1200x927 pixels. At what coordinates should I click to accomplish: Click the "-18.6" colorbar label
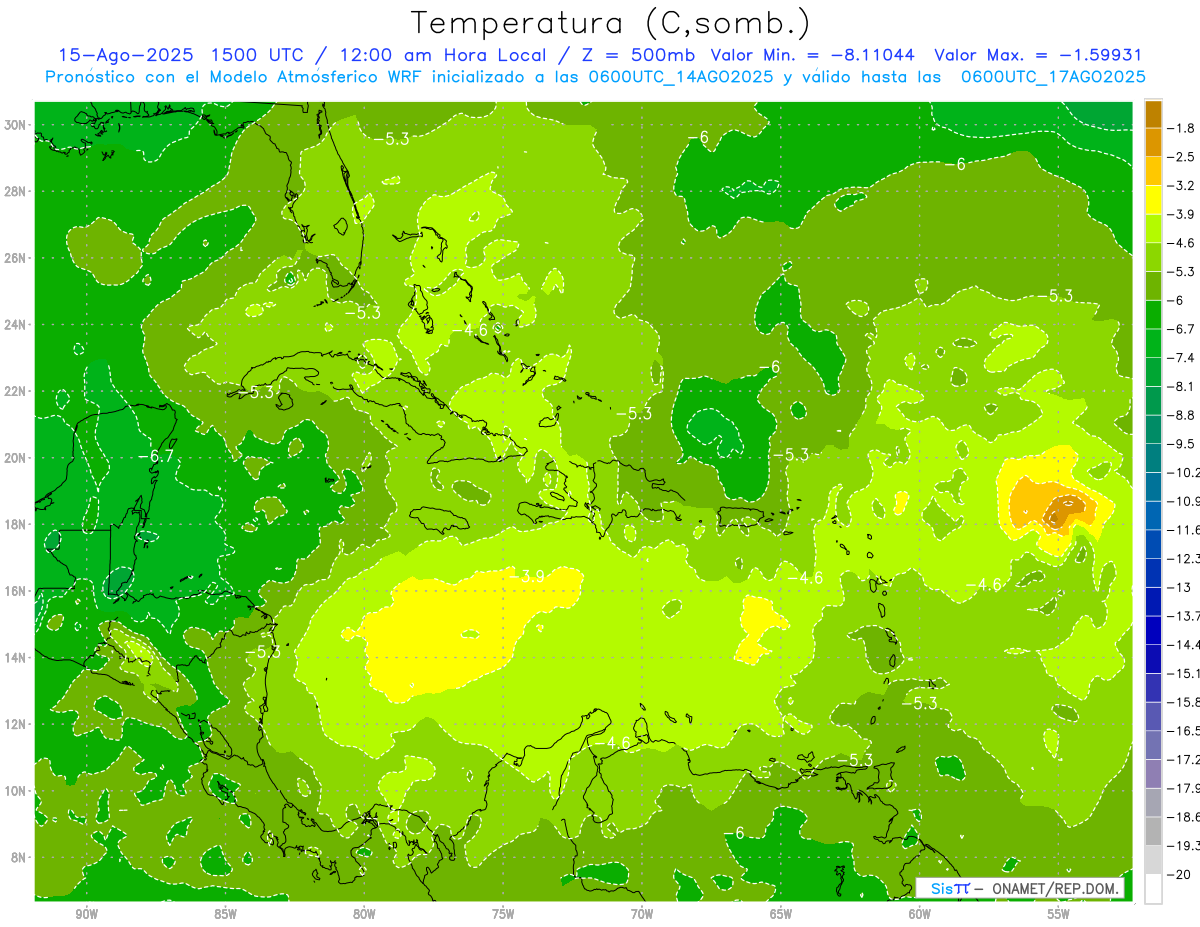click(x=1185, y=817)
